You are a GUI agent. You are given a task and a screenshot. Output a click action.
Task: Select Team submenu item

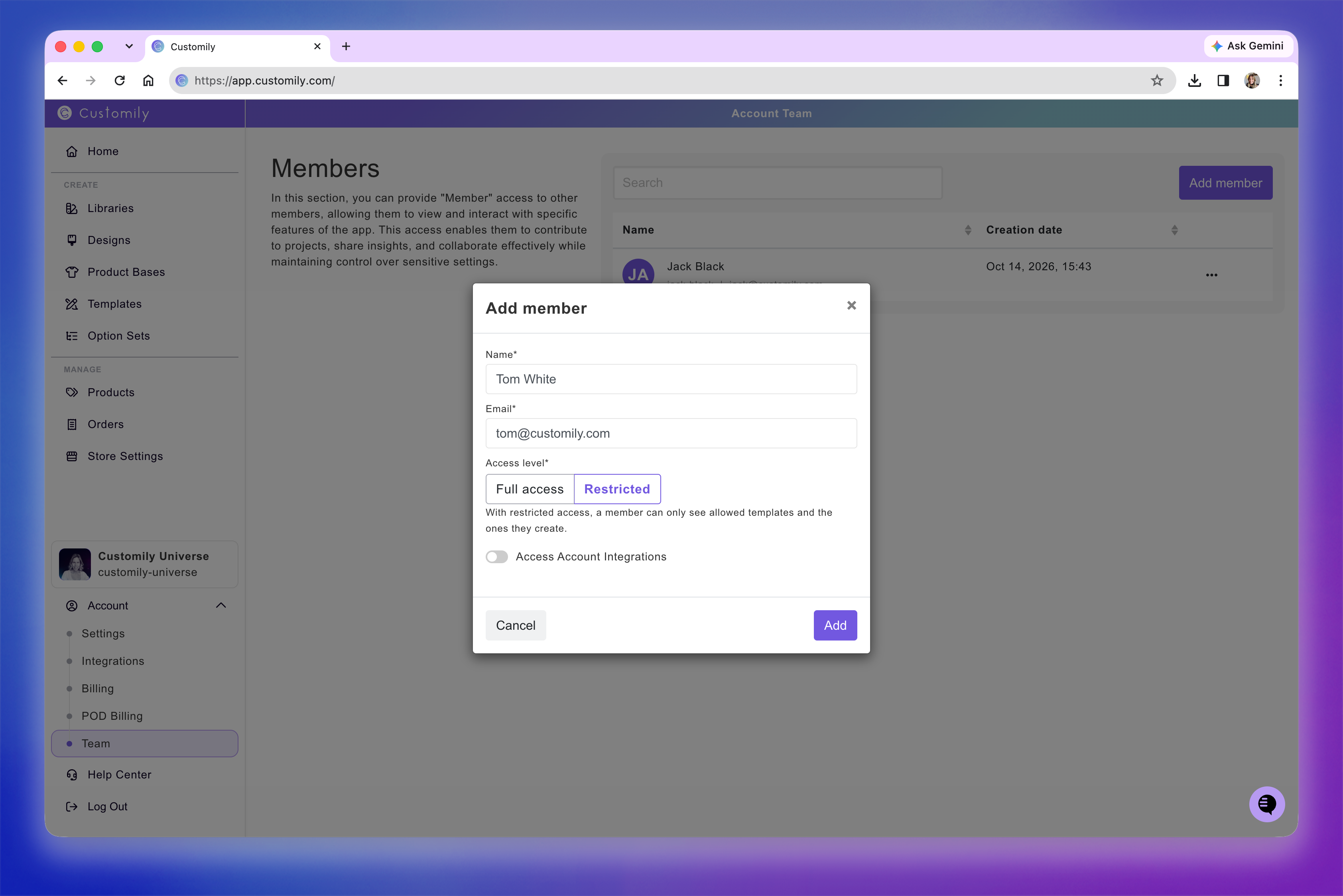(145, 743)
